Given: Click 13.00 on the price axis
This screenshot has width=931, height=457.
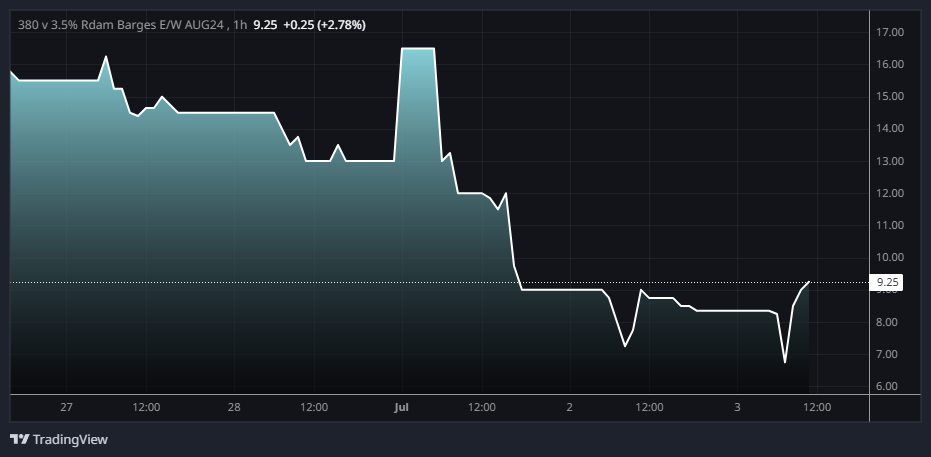Looking at the screenshot, I should (x=890, y=161).
